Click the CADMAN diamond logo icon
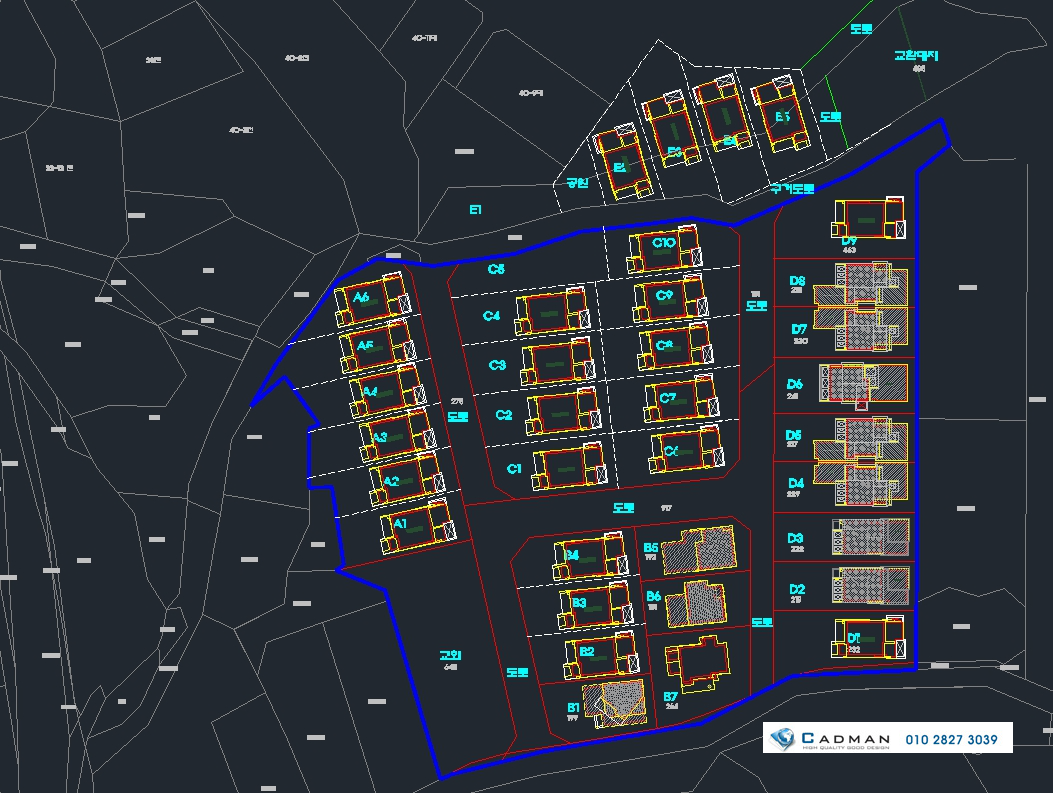The width and height of the screenshot is (1053, 793). (782, 739)
